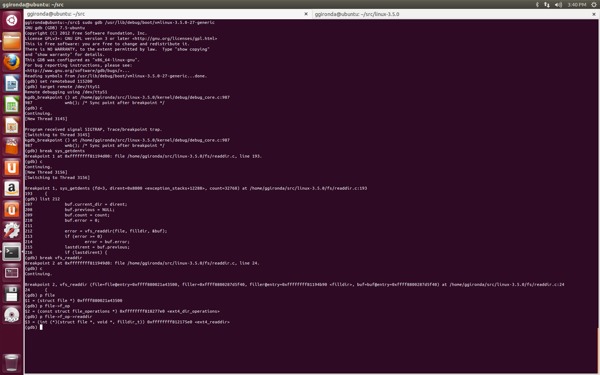Click the final empty (gdb) prompt cursor
Image resolution: width=600 pixels, height=375 pixels.
pos(41,327)
